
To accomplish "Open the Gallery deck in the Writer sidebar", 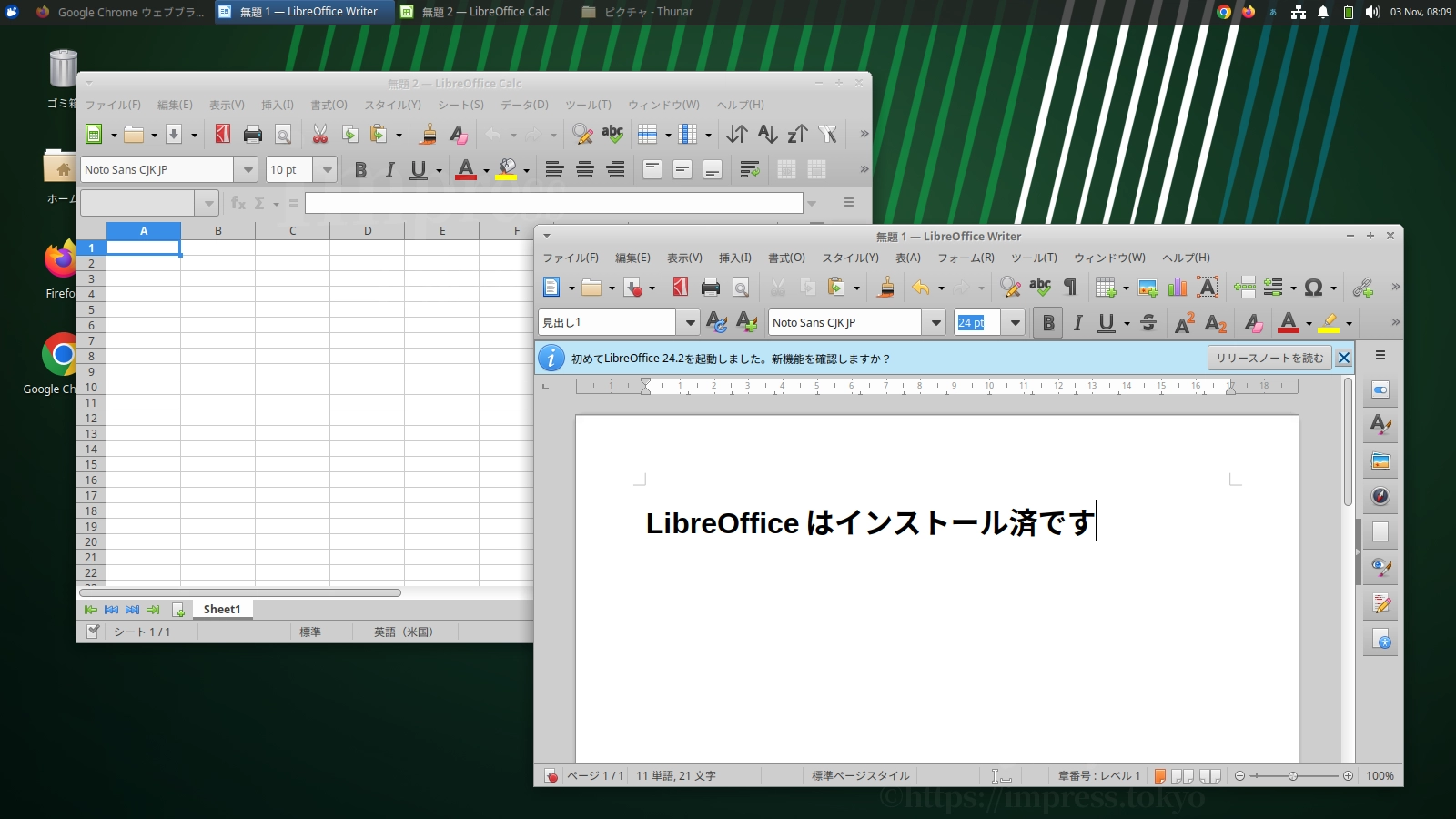I will point(1380,460).
